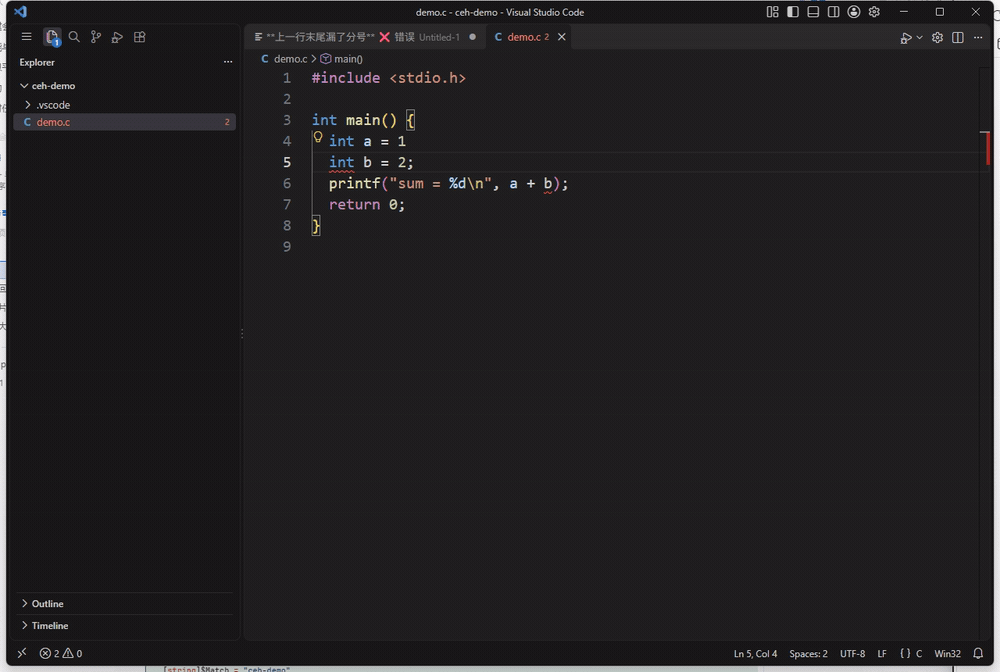Viewport: 1000px width, 672px height.
Task: Click the underlined int on line 5
Action: pyautogui.click(x=341, y=163)
